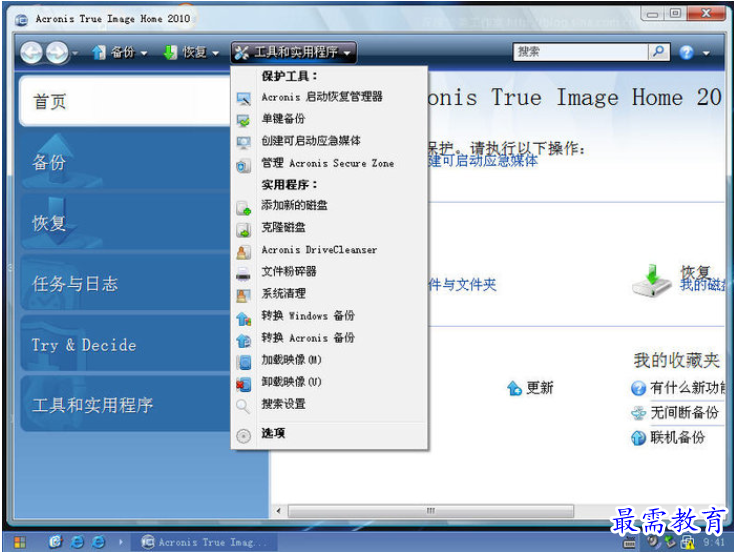Click the search magnifier button
This screenshot has height=552, width=734.
coord(659,52)
